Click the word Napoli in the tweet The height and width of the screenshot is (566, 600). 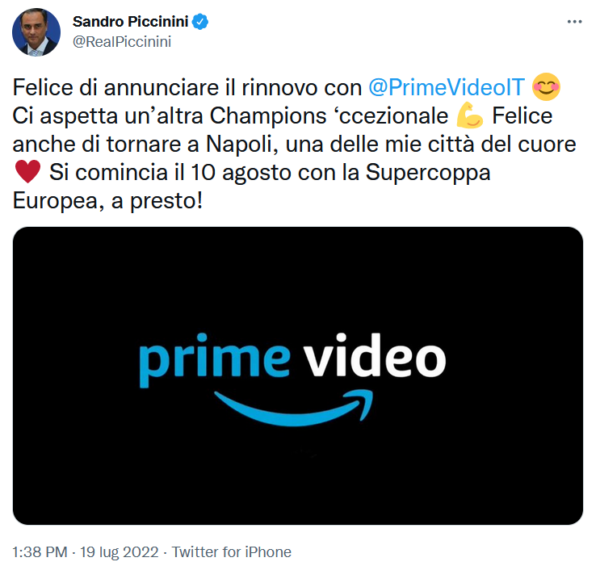point(242,144)
